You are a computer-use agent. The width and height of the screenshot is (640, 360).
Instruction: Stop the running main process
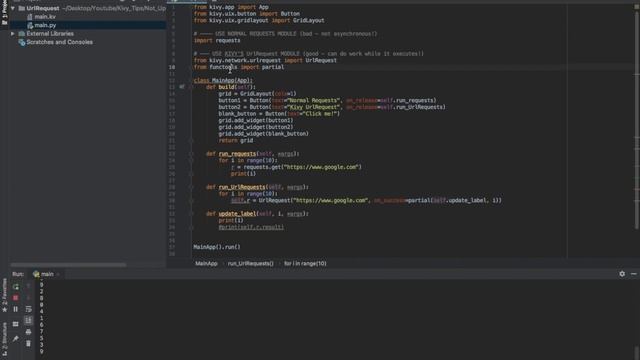point(16,298)
